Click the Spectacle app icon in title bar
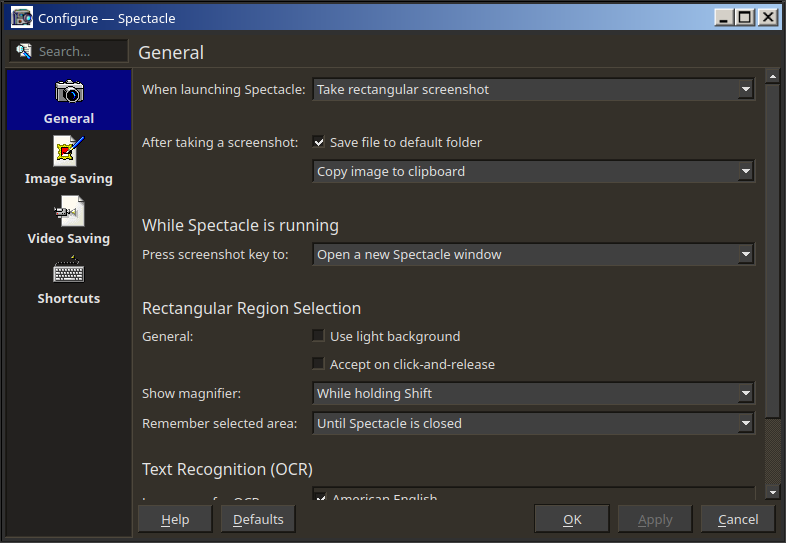The height and width of the screenshot is (543, 786). pos(22,18)
